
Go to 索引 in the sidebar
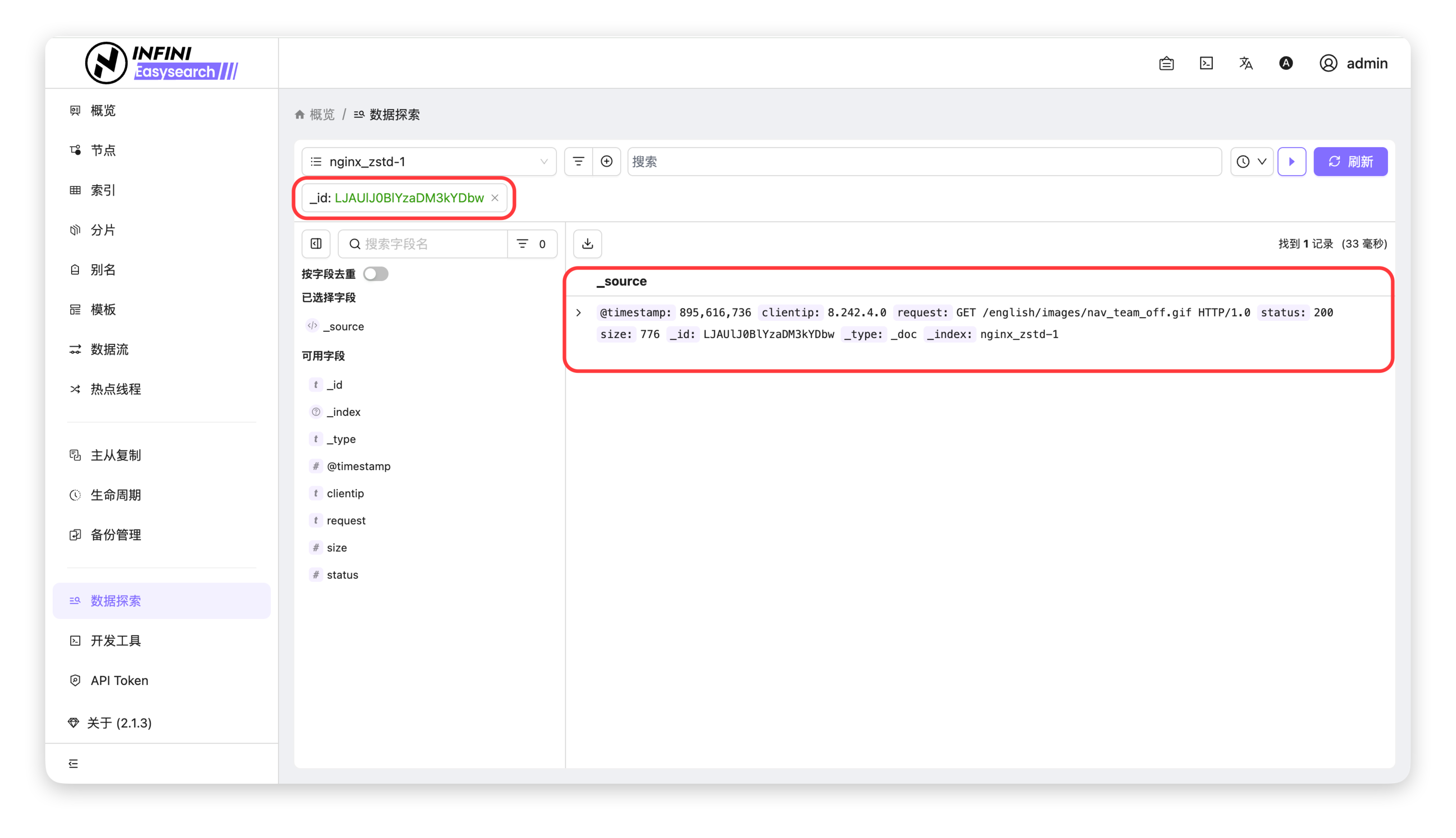(103, 190)
